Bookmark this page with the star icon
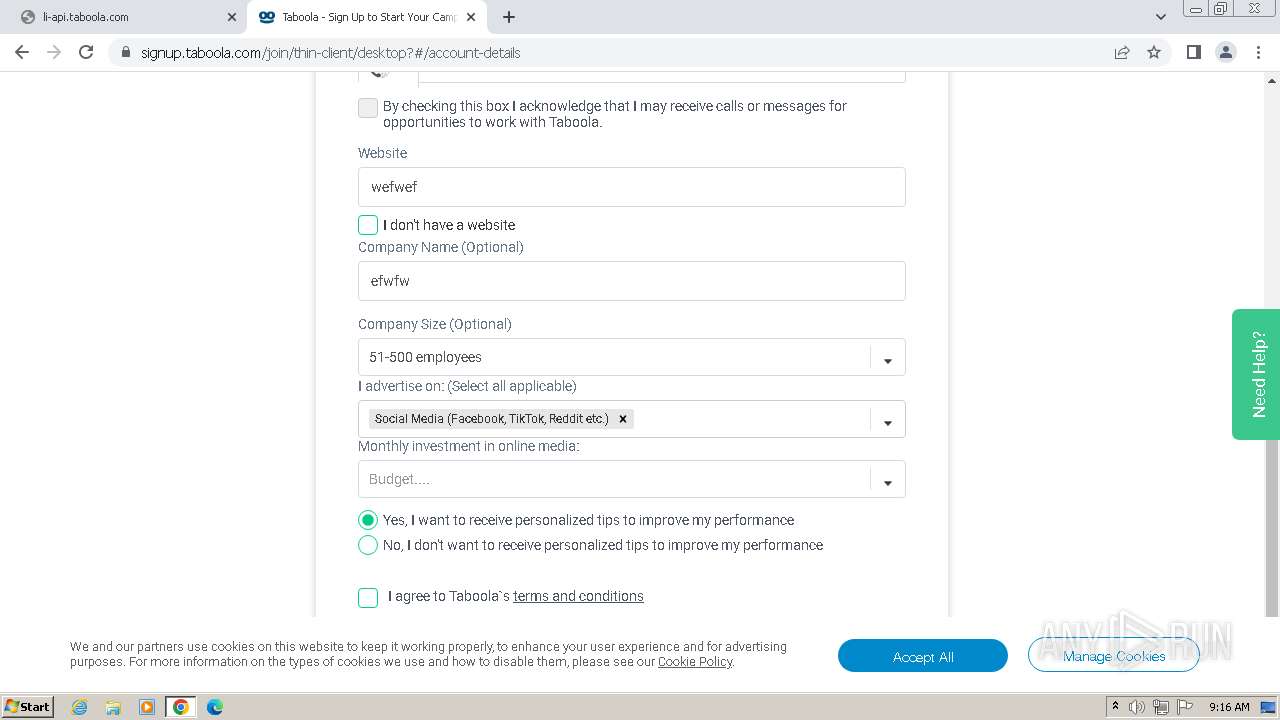This screenshot has height=720, width=1280. click(1154, 52)
